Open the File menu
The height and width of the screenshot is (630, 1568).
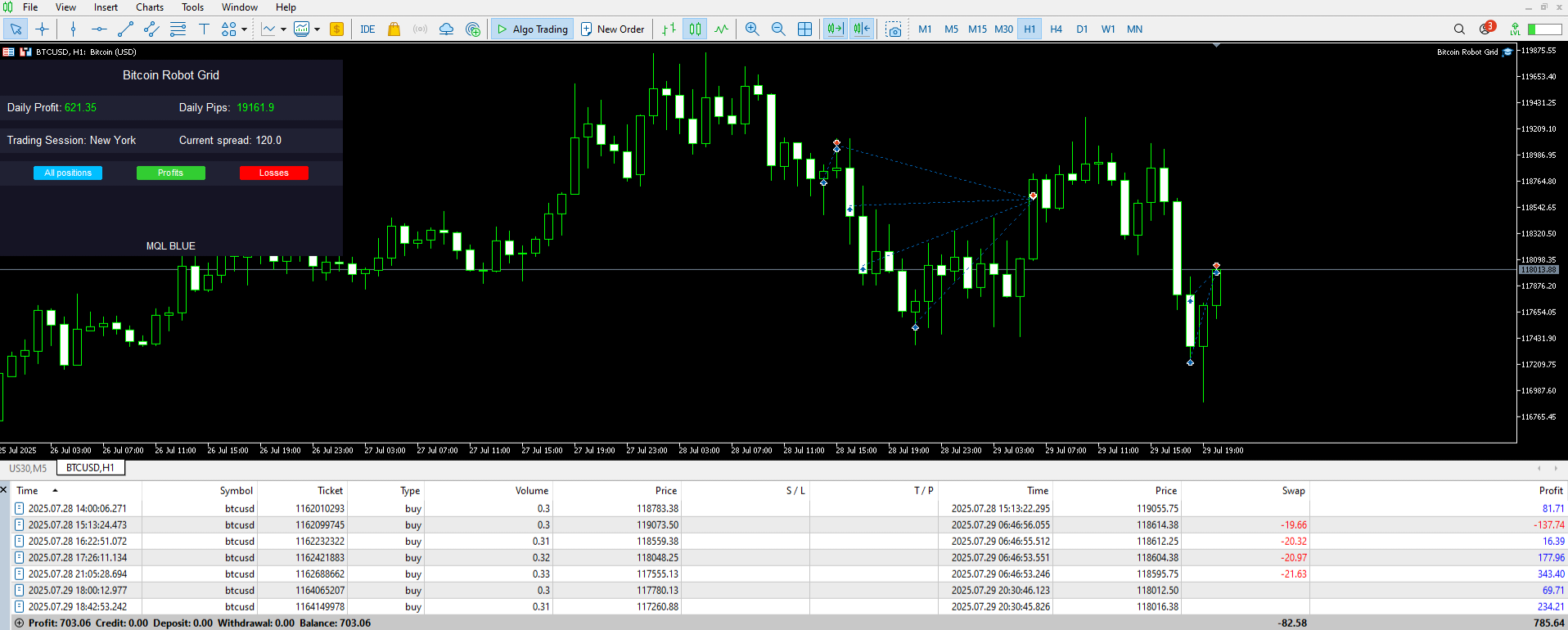pyautogui.click(x=30, y=7)
